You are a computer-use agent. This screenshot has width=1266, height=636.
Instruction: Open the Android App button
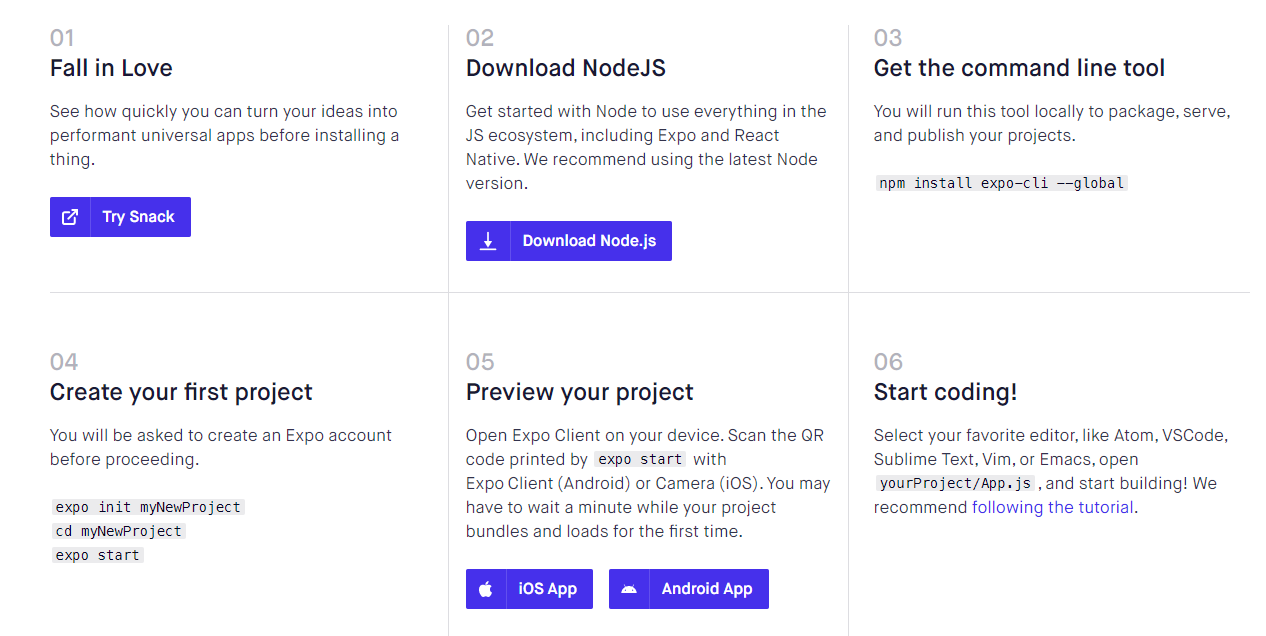point(689,589)
